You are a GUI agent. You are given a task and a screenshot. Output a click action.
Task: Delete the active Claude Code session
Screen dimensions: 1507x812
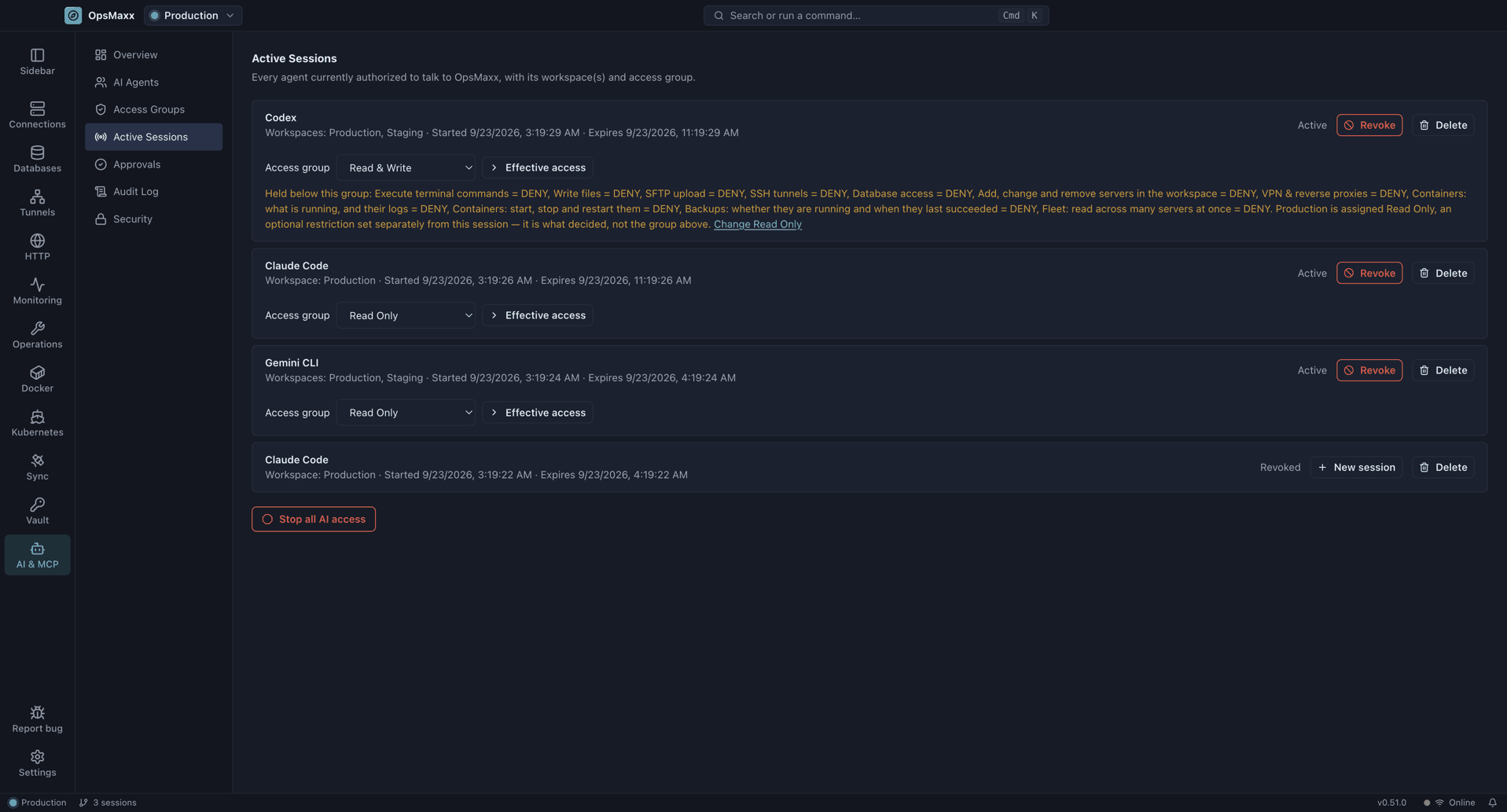click(1443, 273)
